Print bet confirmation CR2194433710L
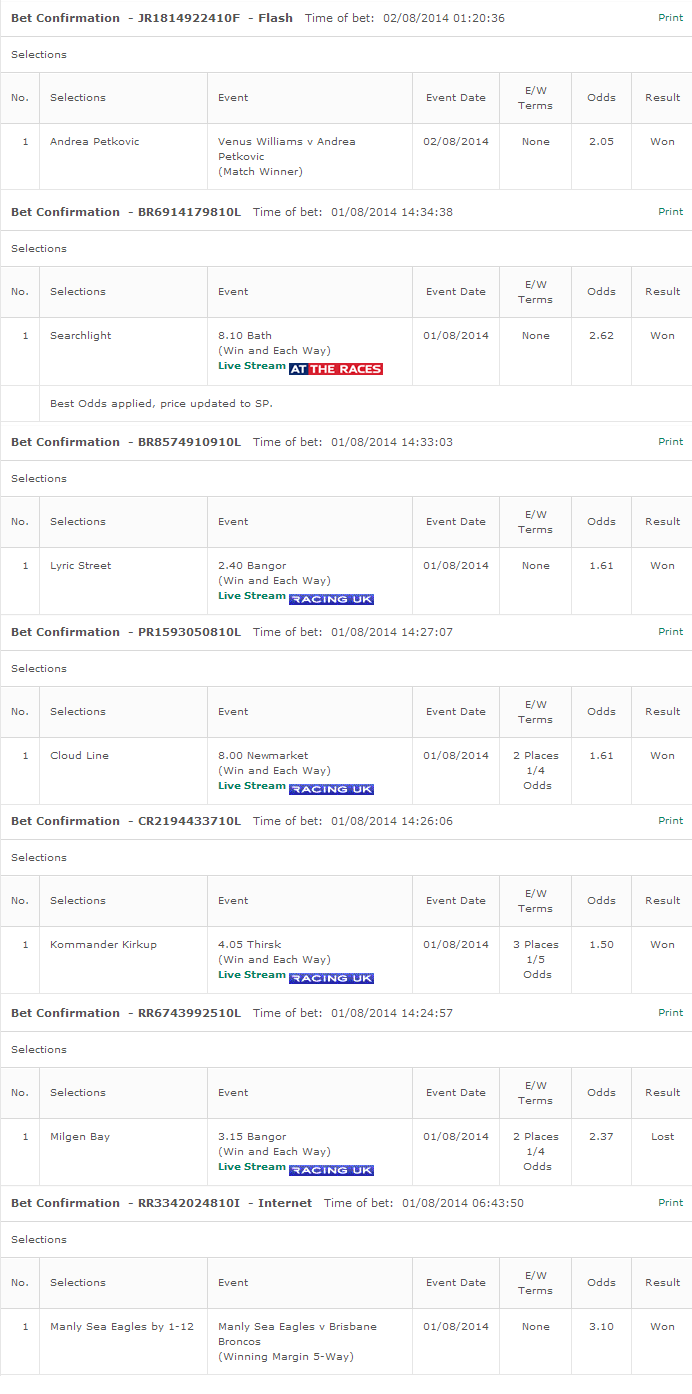692x1394 pixels. tap(671, 821)
